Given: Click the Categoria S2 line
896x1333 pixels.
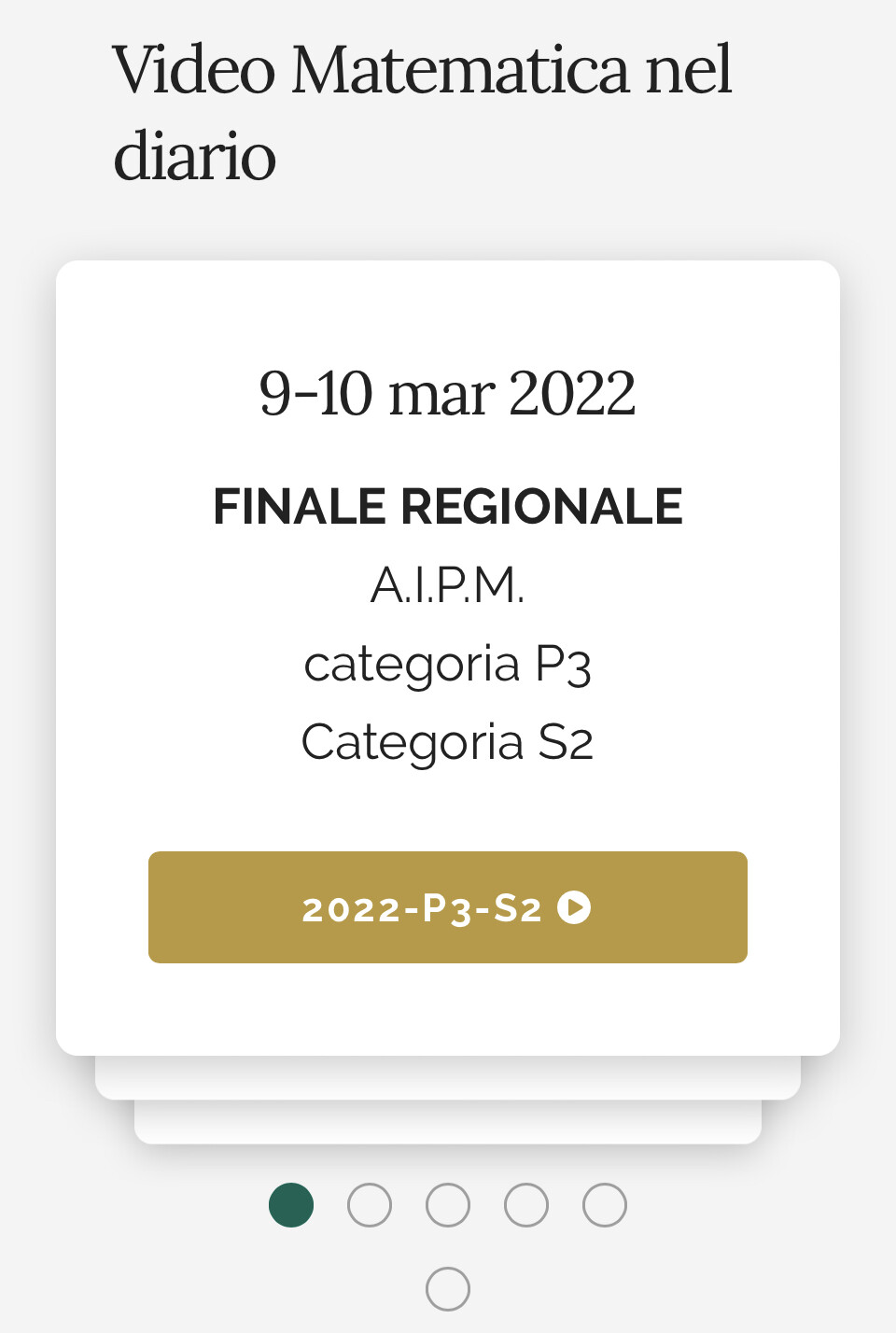Looking at the screenshot, I should coord(448,743).
